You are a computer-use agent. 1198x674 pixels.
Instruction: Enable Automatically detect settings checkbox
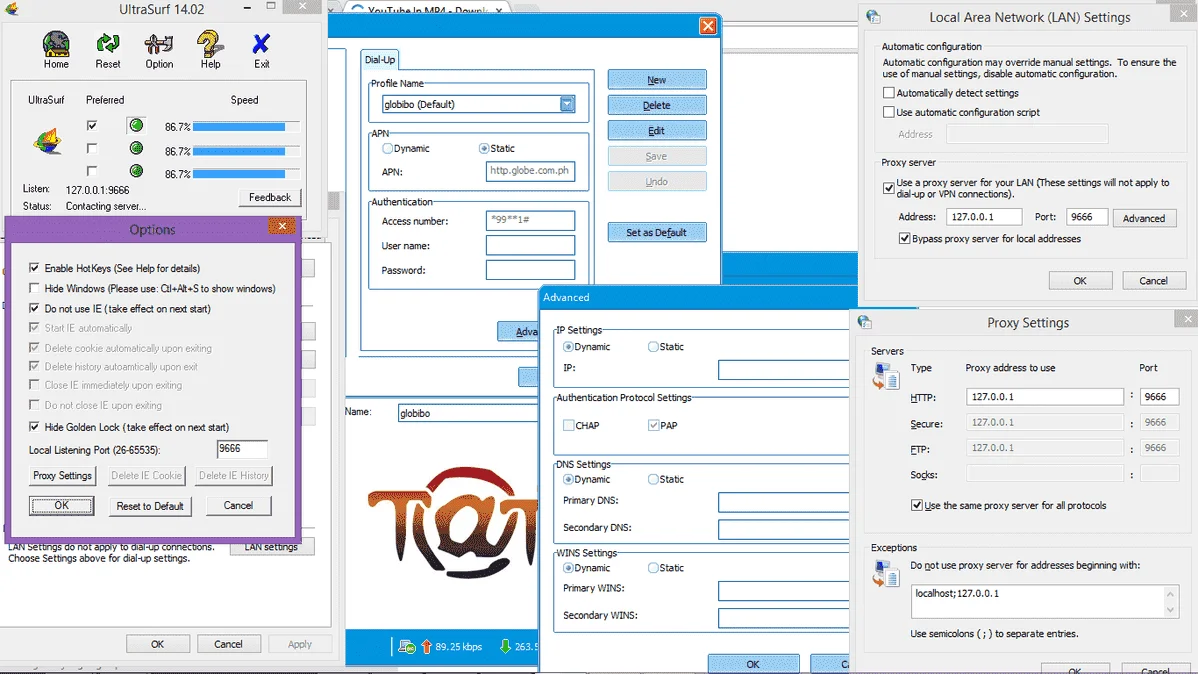889,92
